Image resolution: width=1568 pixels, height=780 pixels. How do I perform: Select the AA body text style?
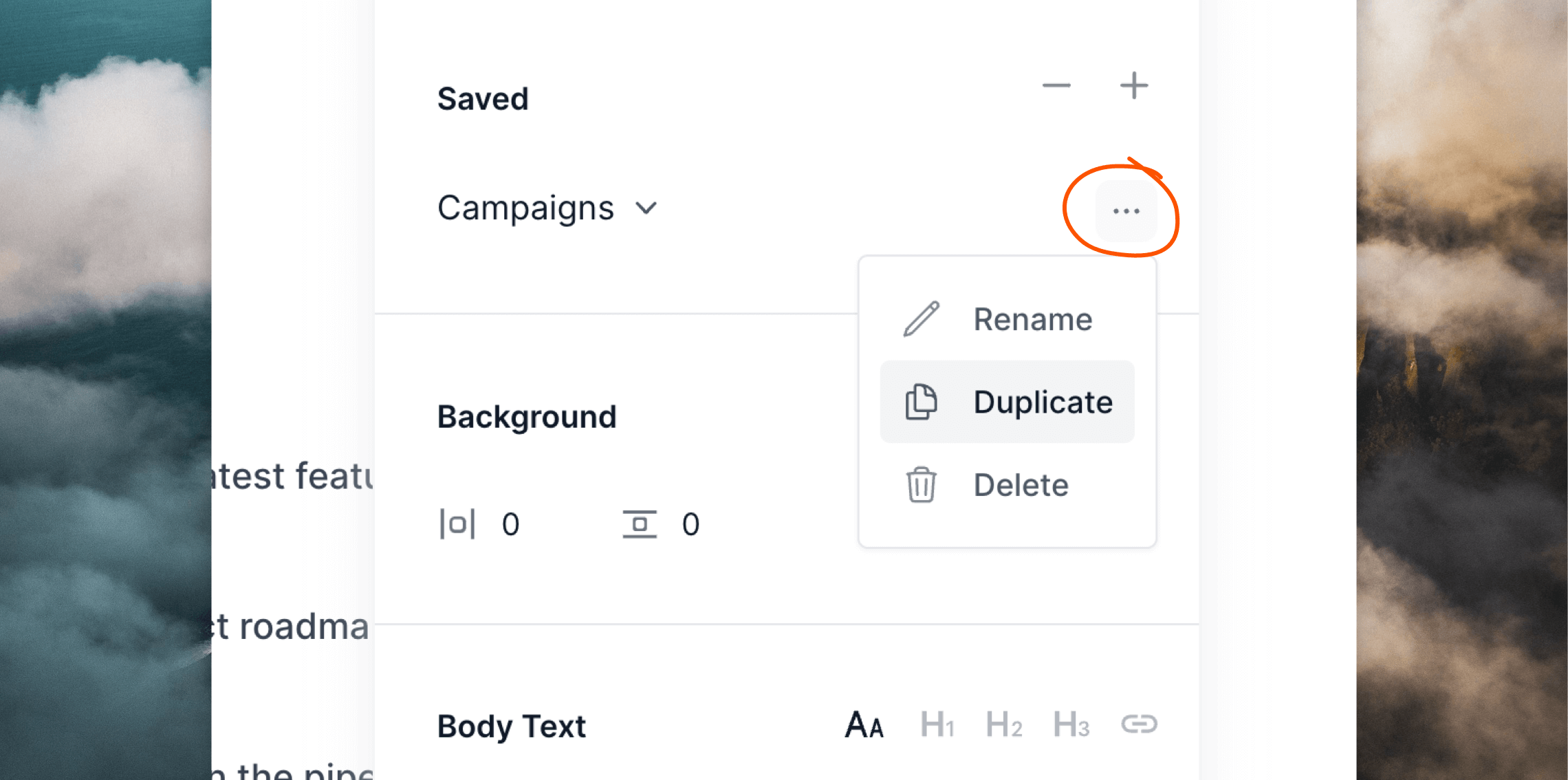[864, 725]
